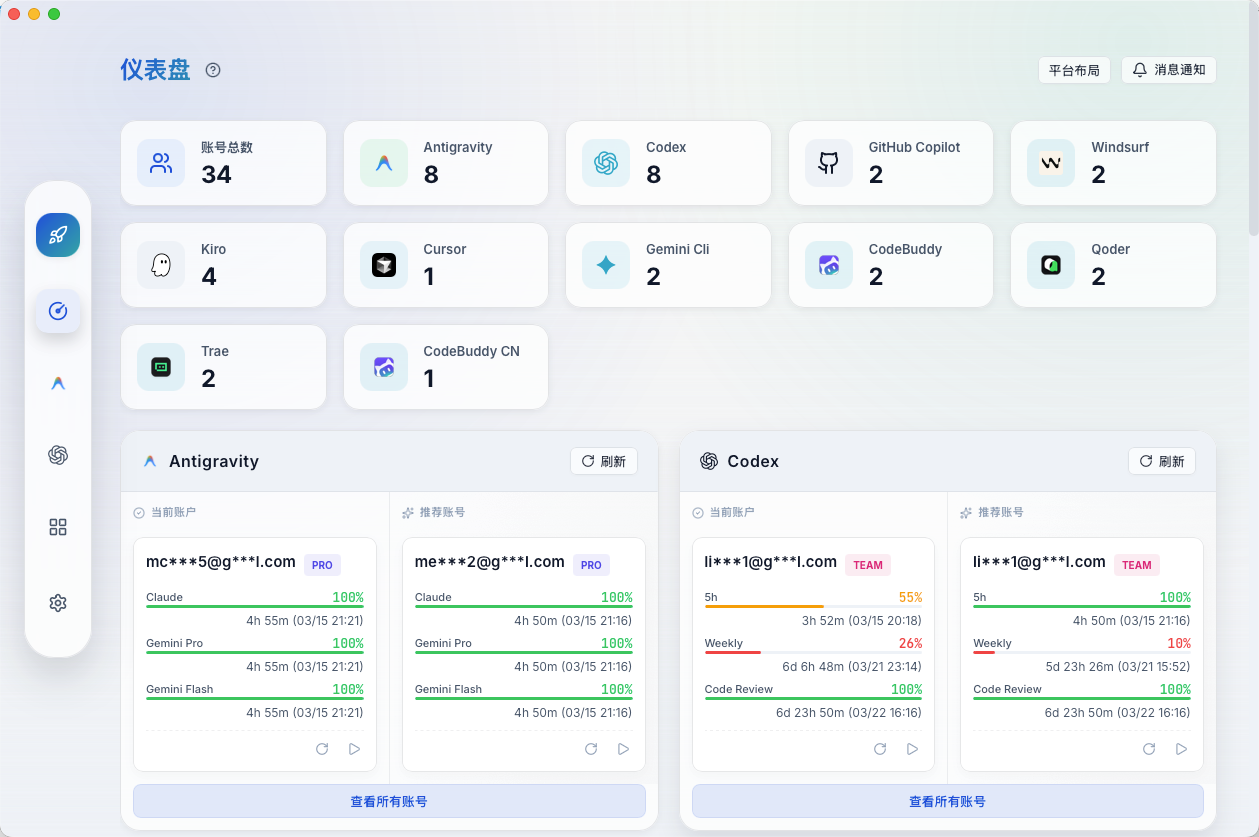Select the rocket icon in the sidebar
Screen dimensions: 1259x837
[57, 235]
